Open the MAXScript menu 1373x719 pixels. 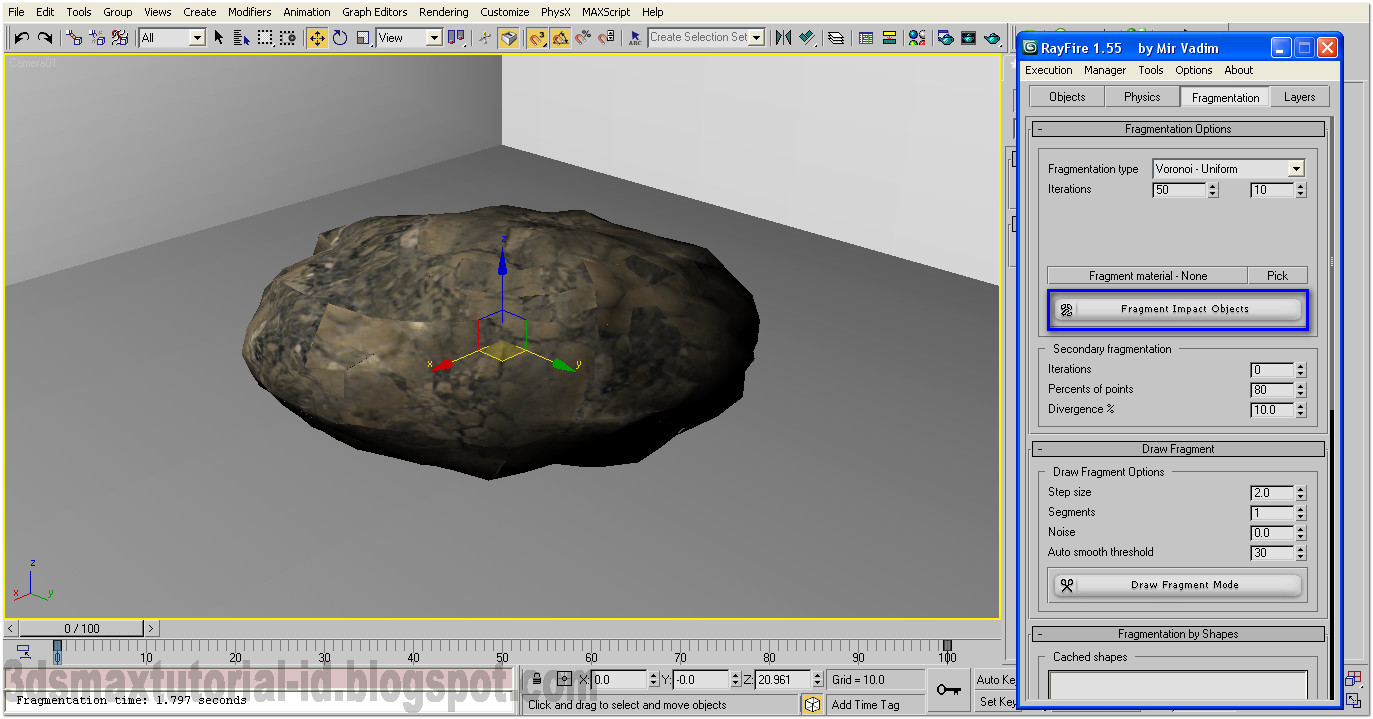pos(605,12)
